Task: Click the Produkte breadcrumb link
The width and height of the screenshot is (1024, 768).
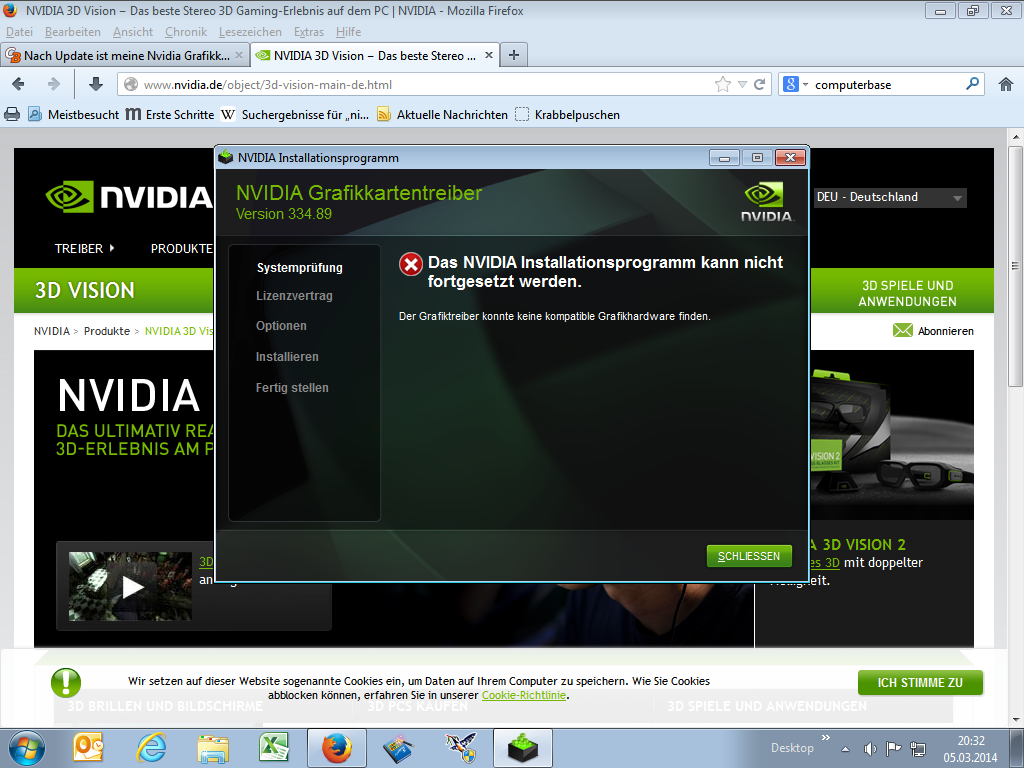Action: (x=106, y=331)
